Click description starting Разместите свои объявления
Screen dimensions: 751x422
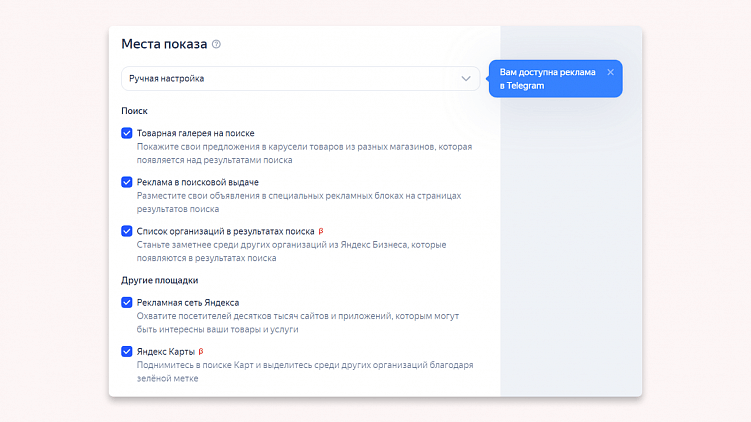tap(299, 202)
